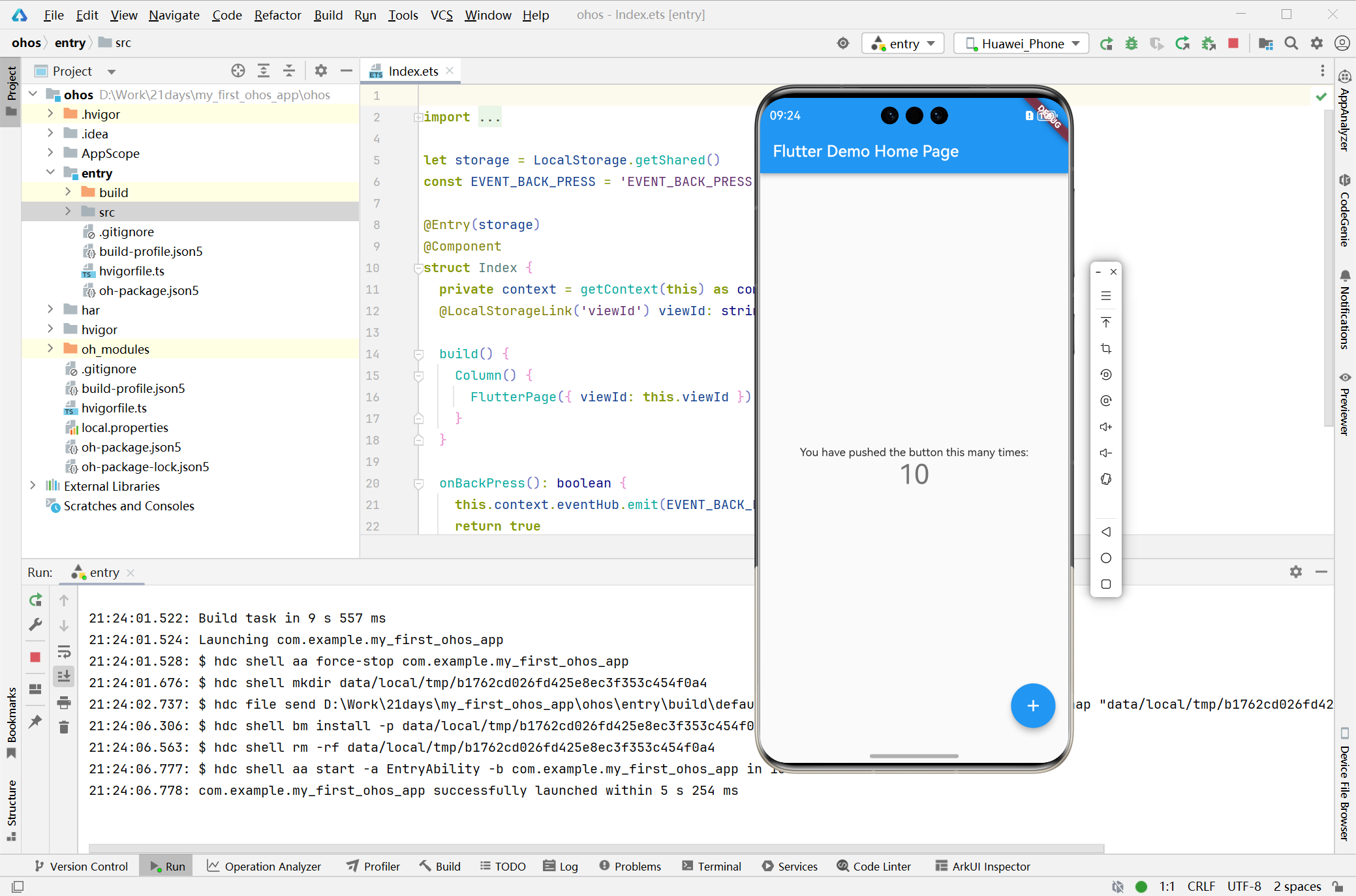Switch to the Terminal tool window tab
Image resolution: width=1356 pixels, height=896 pixels.
click(x=711, y=866)
